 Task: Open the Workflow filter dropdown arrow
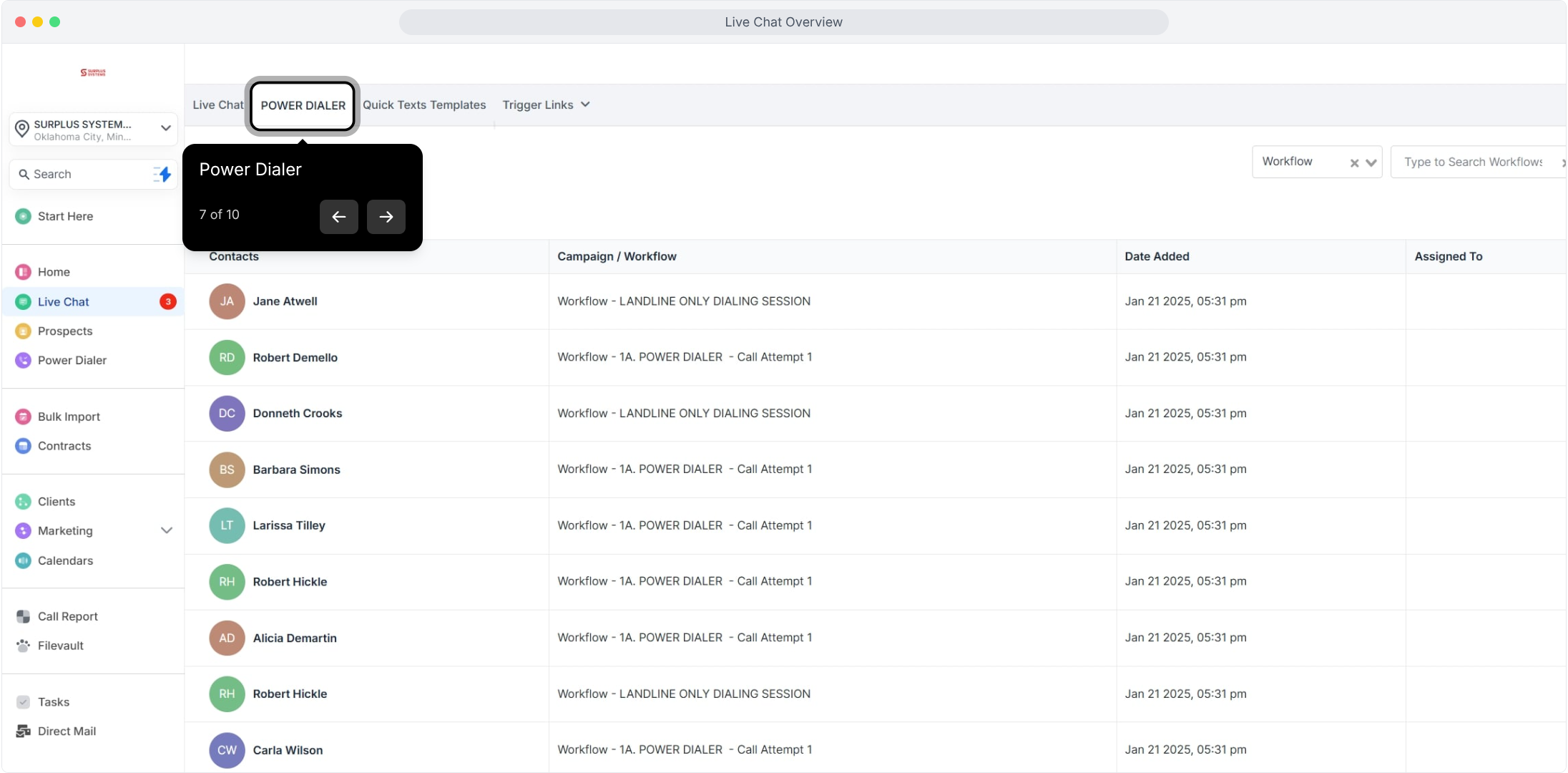1371,162
